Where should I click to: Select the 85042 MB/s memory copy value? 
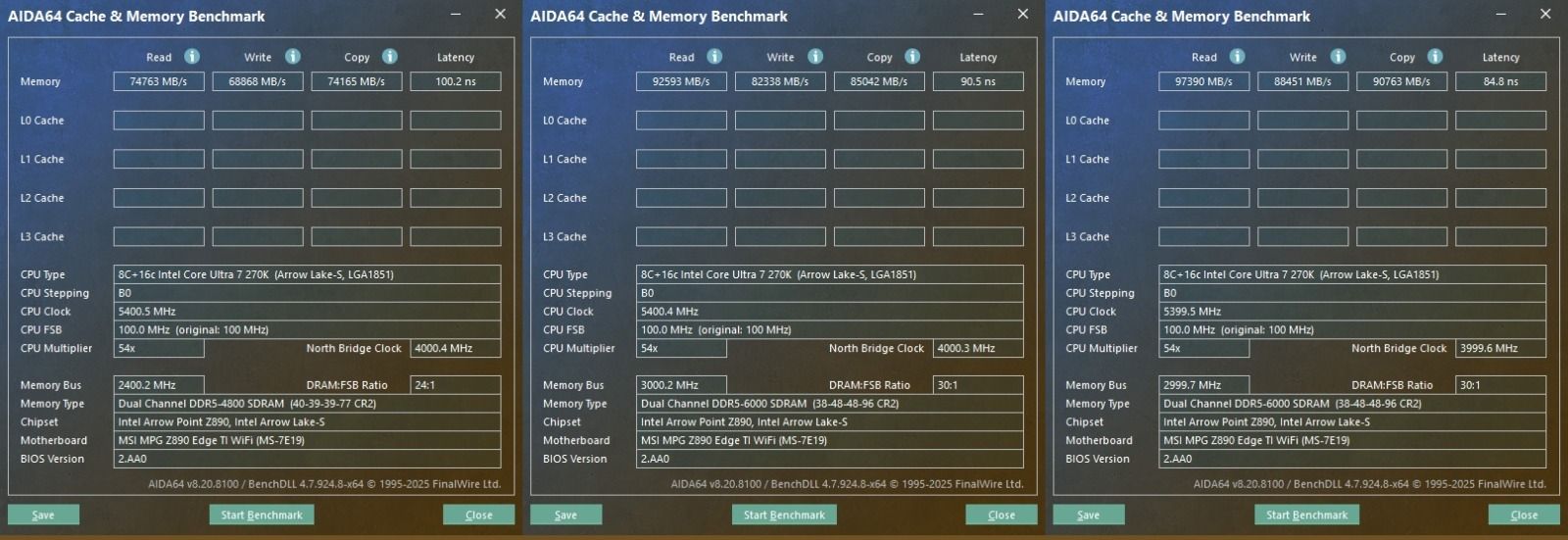click(x=879, y=81)
